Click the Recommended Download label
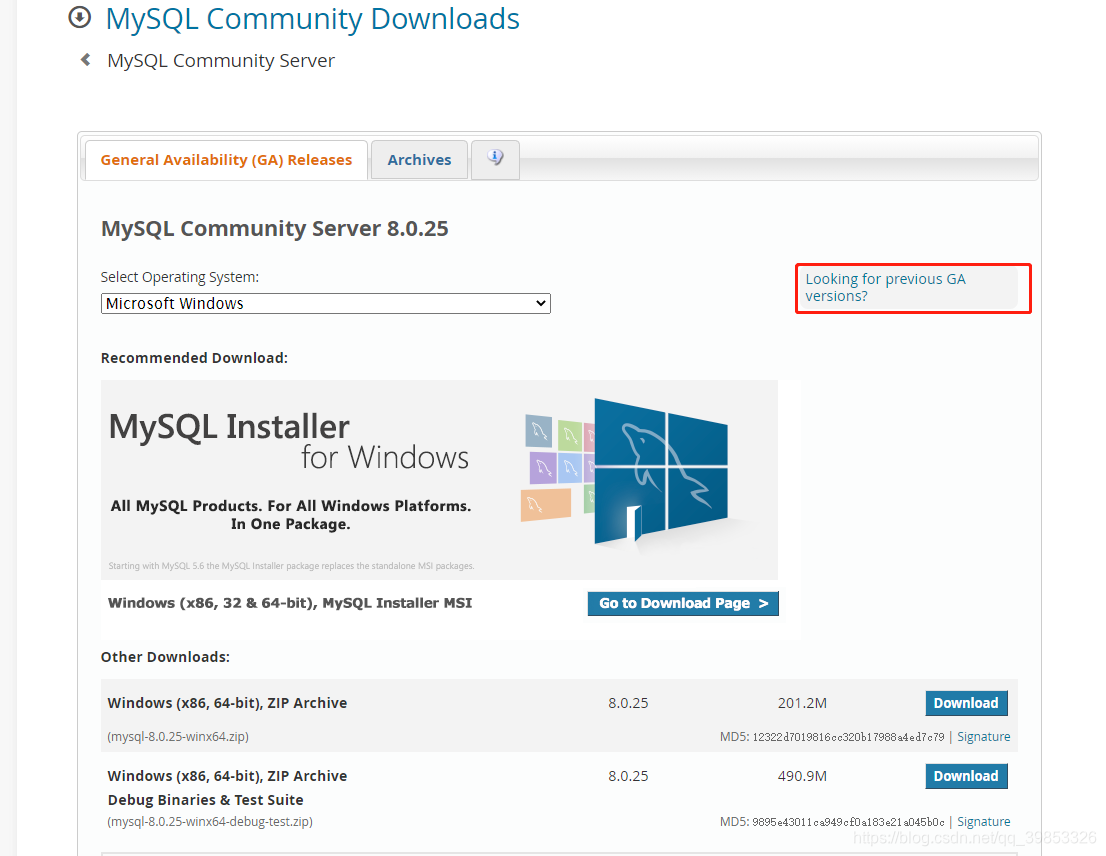This screenshot has height=856, width=1106. [194, 358]
